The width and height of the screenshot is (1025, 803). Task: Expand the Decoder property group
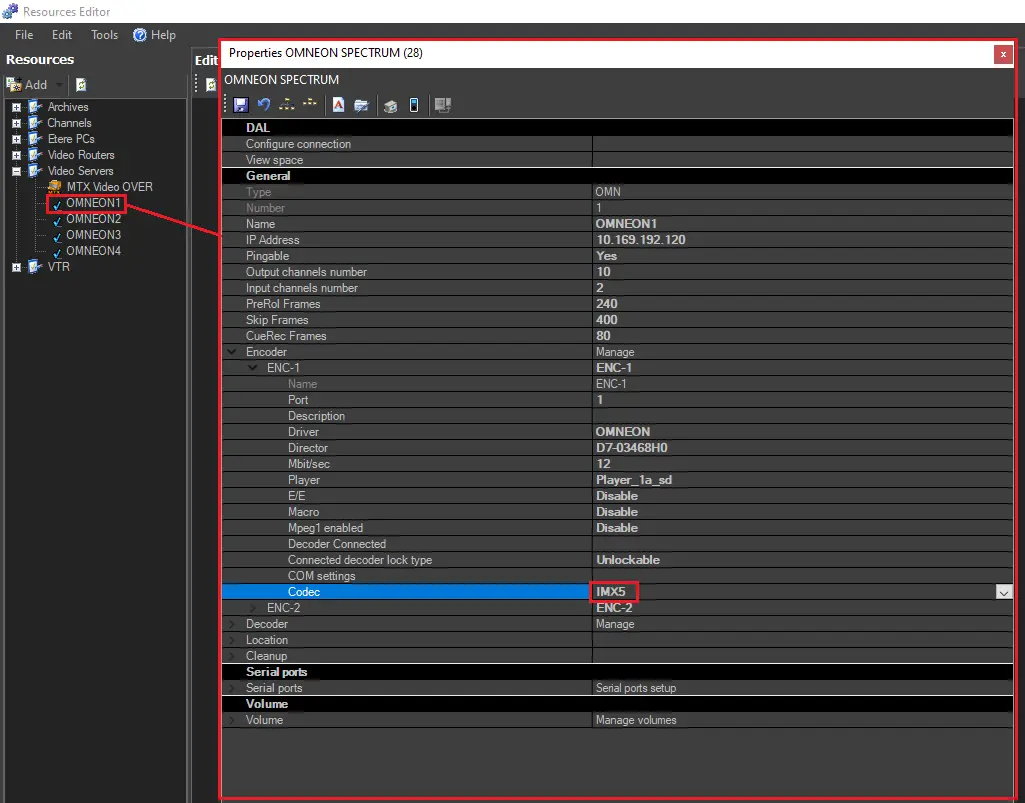pos(232,624)
